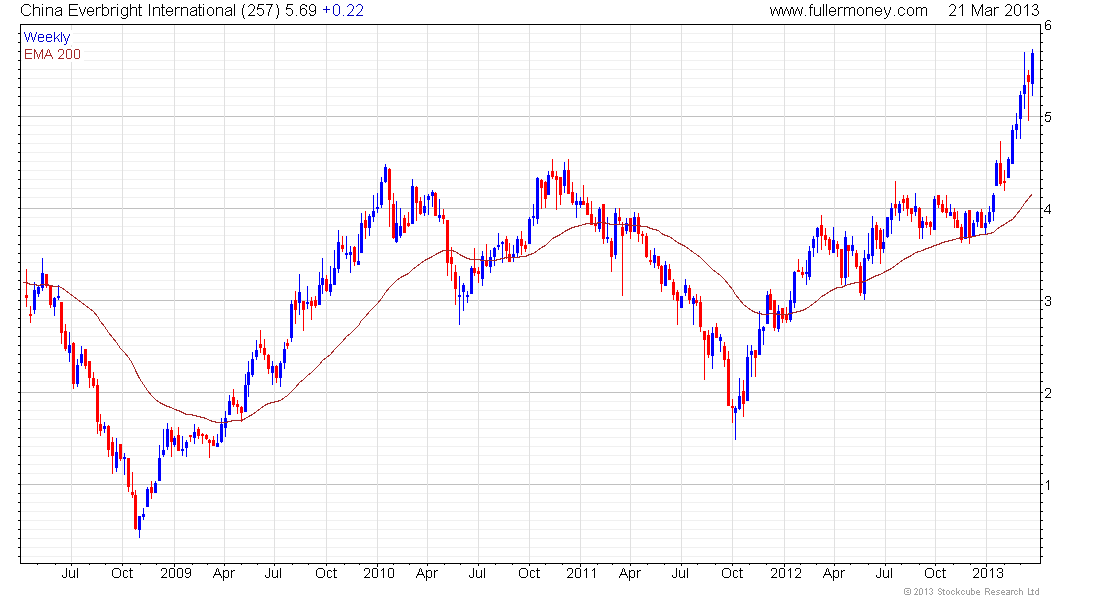The image size is (1100, 600).
Task: Click the Apr label right after 2012
Action: pos(833,574)
